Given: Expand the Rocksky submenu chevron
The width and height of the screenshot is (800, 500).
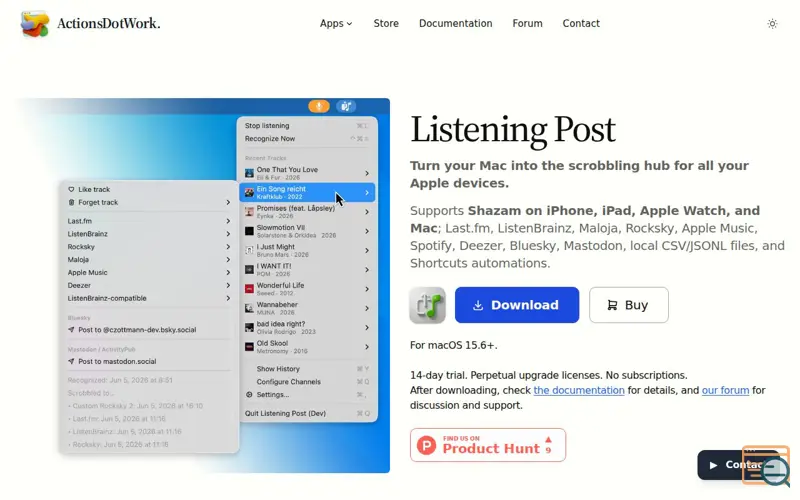Looking at the screenshot, I should click(x=228, y=247).
